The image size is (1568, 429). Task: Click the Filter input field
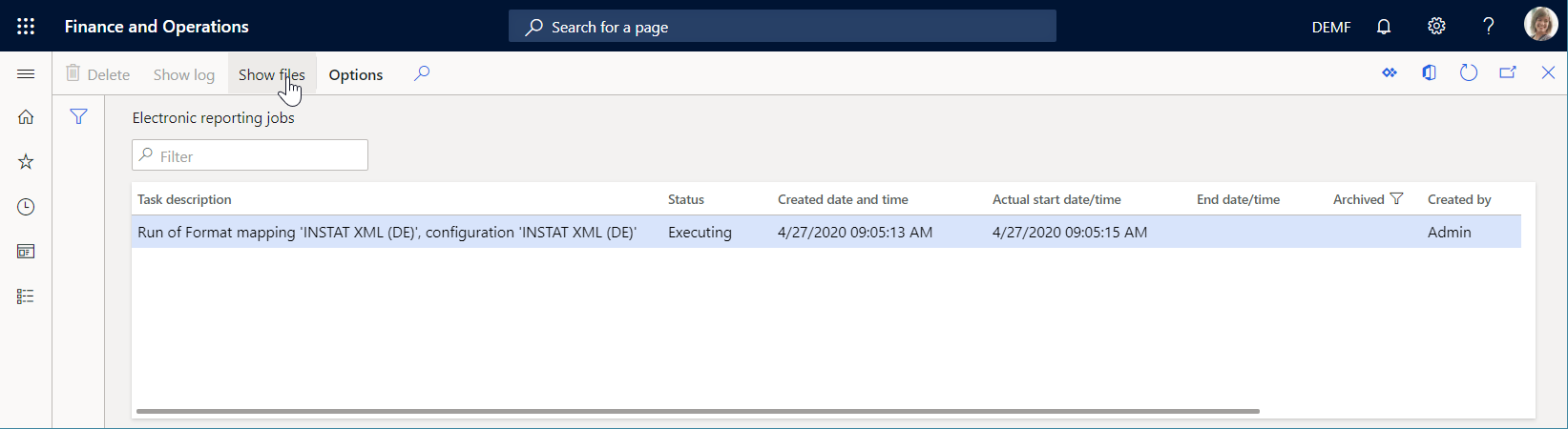(258, 155)
